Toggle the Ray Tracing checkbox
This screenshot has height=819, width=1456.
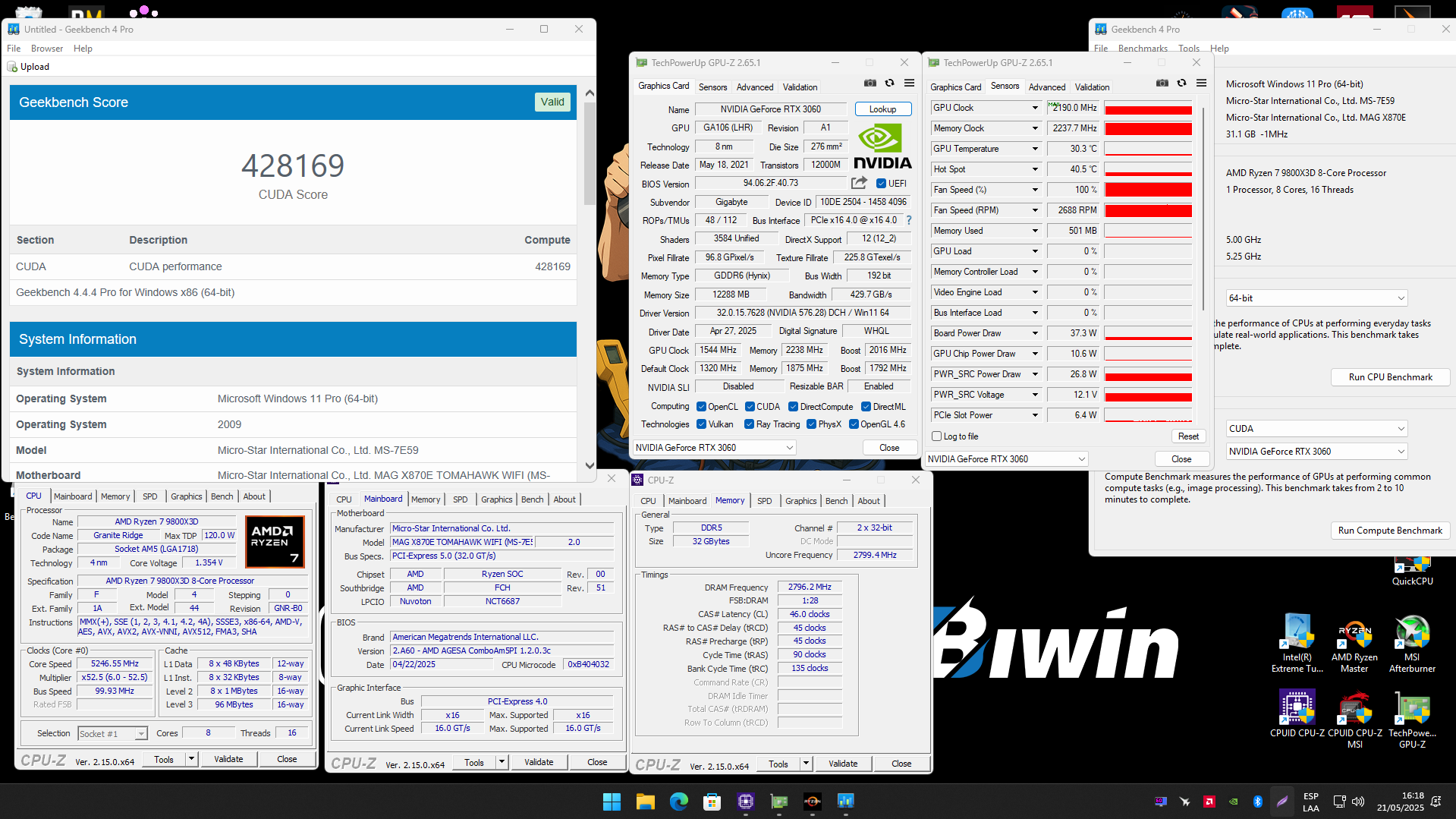[750, 424]
